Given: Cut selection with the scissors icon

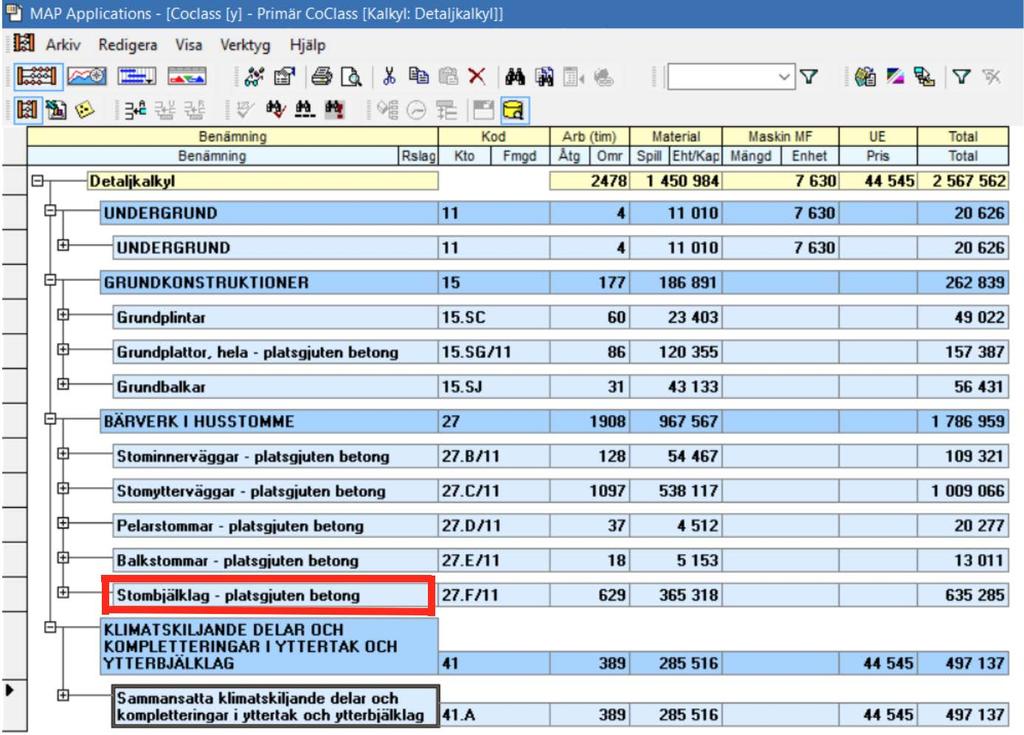Looking at the screenshot, I should pos(389,76).
